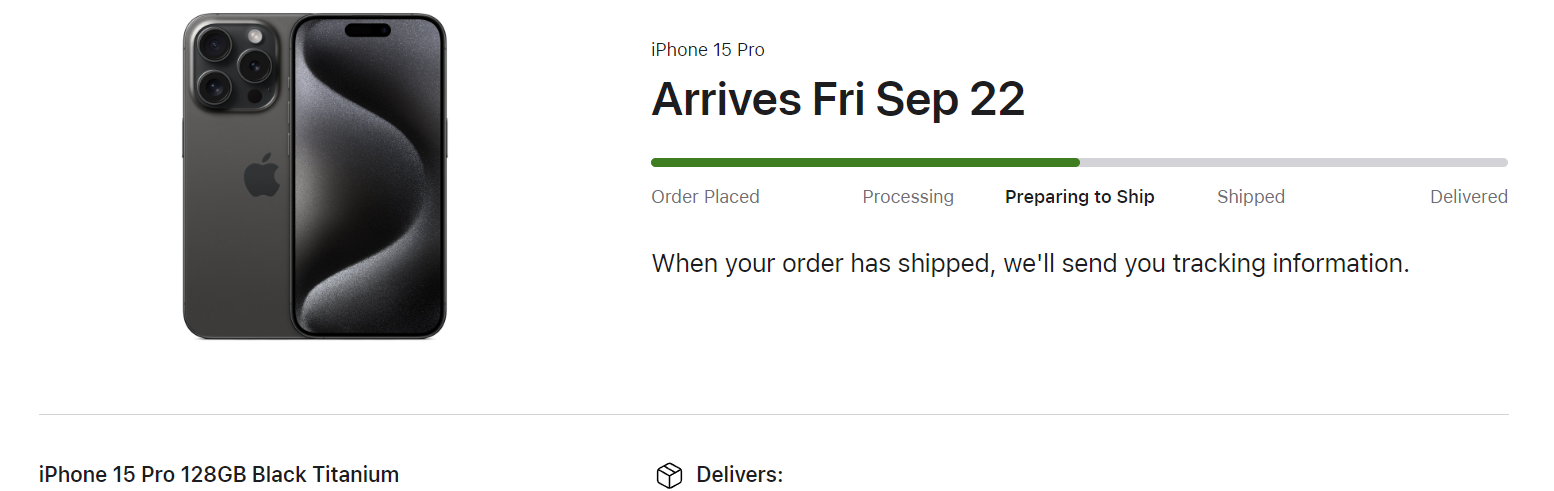Image resolution: width=1554 pixels, height=491 pixels.
Task: Click the Delivers: label
Action: [739, 474]
